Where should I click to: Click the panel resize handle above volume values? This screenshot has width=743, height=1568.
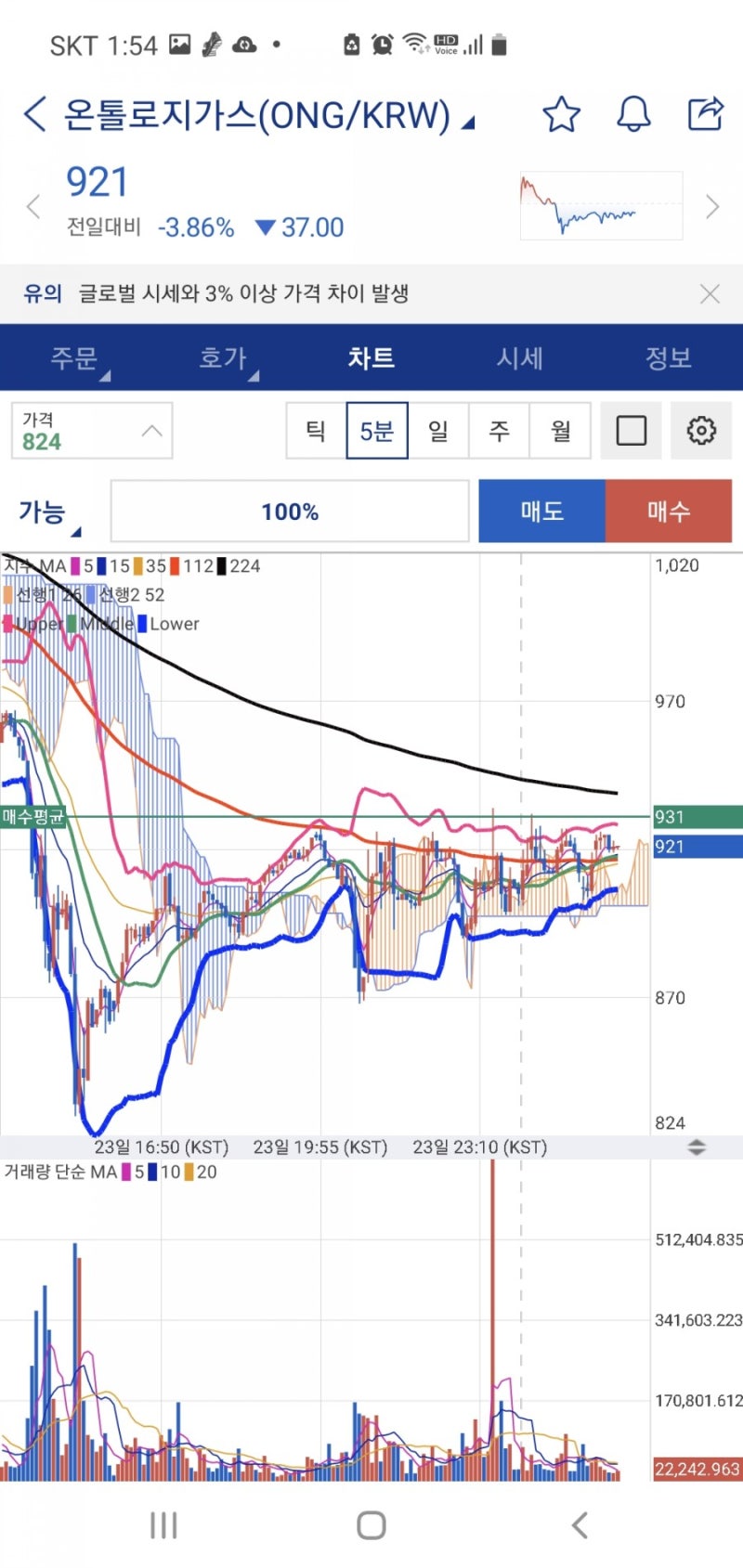(x=697, y=1147)
